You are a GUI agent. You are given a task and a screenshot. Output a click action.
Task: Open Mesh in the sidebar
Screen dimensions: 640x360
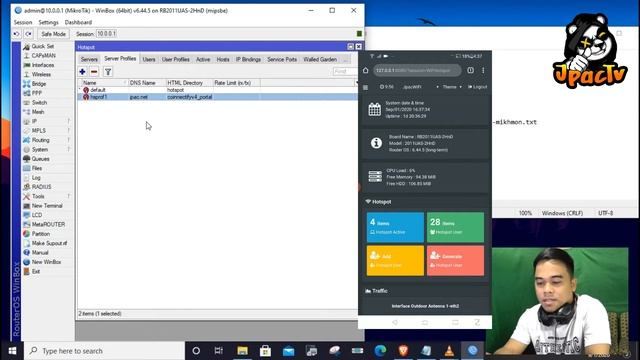38,112
